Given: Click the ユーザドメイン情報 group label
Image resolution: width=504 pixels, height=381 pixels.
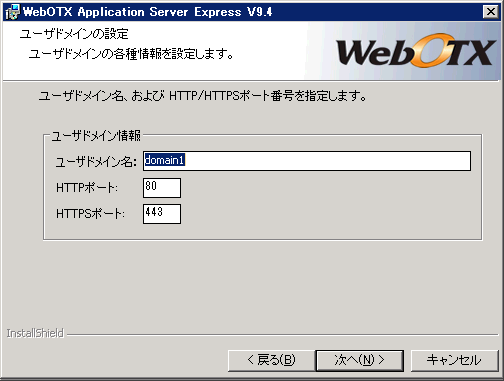Looking at the screenshot, I should click(x=96, y=136).
